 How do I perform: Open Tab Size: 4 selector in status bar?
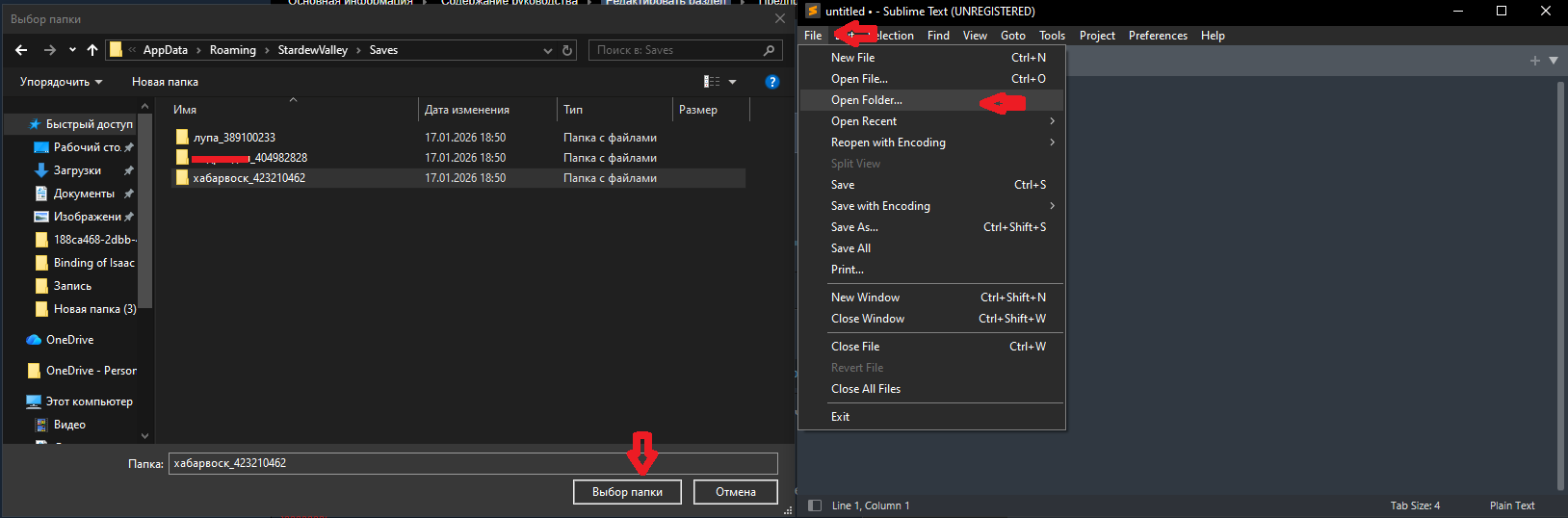point(1415,505)
